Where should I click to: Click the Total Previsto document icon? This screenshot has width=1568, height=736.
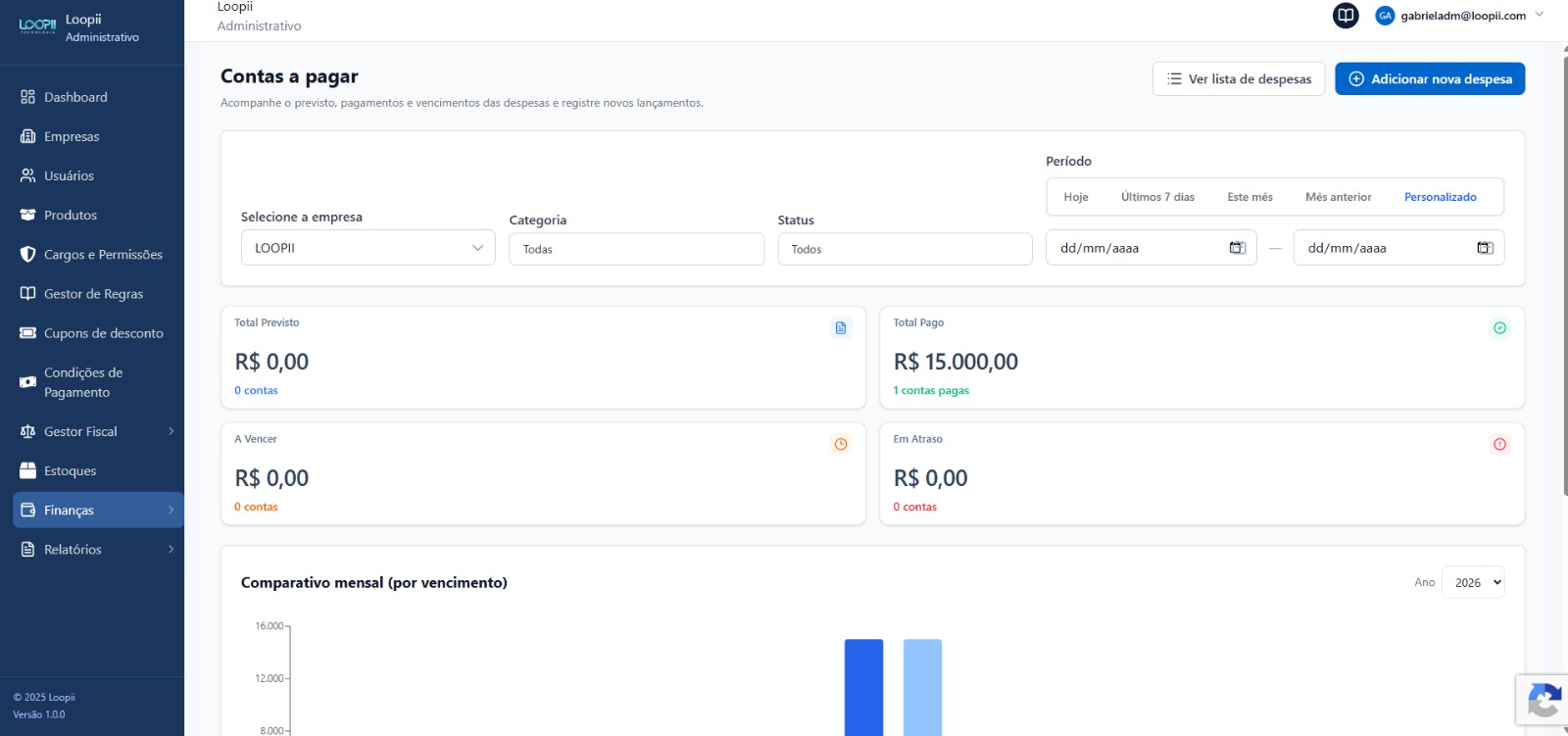[x=841, y=328]
